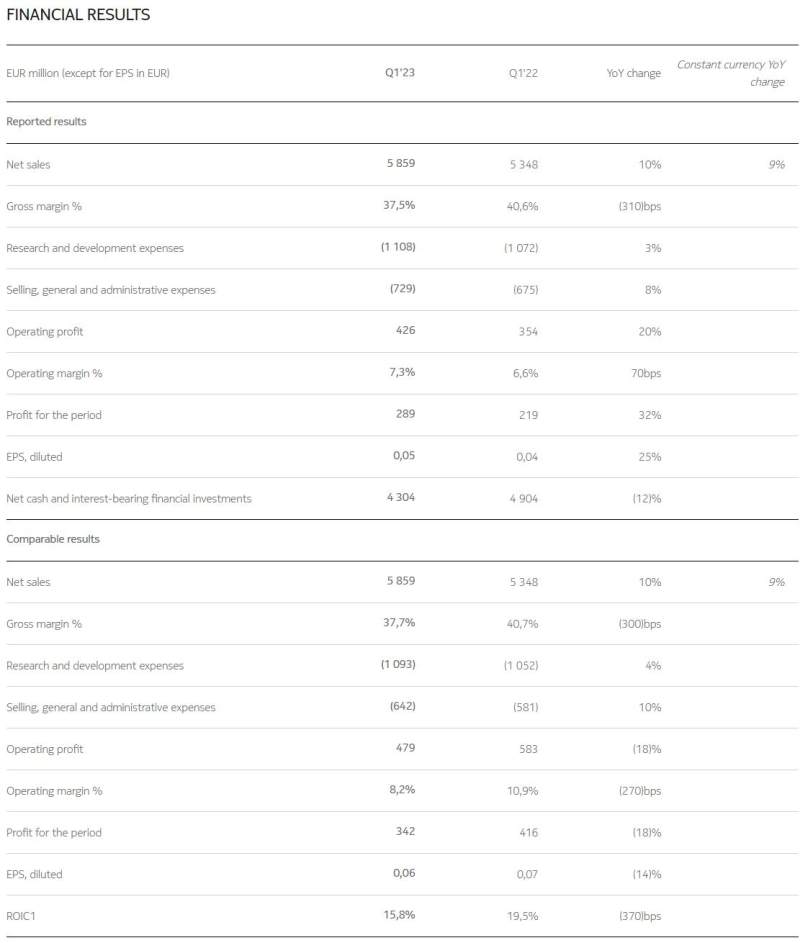The width and height of the screenshot is (800, 943).
Task: Select the 4 304 net cash value
Action: [x=399, y=497]
